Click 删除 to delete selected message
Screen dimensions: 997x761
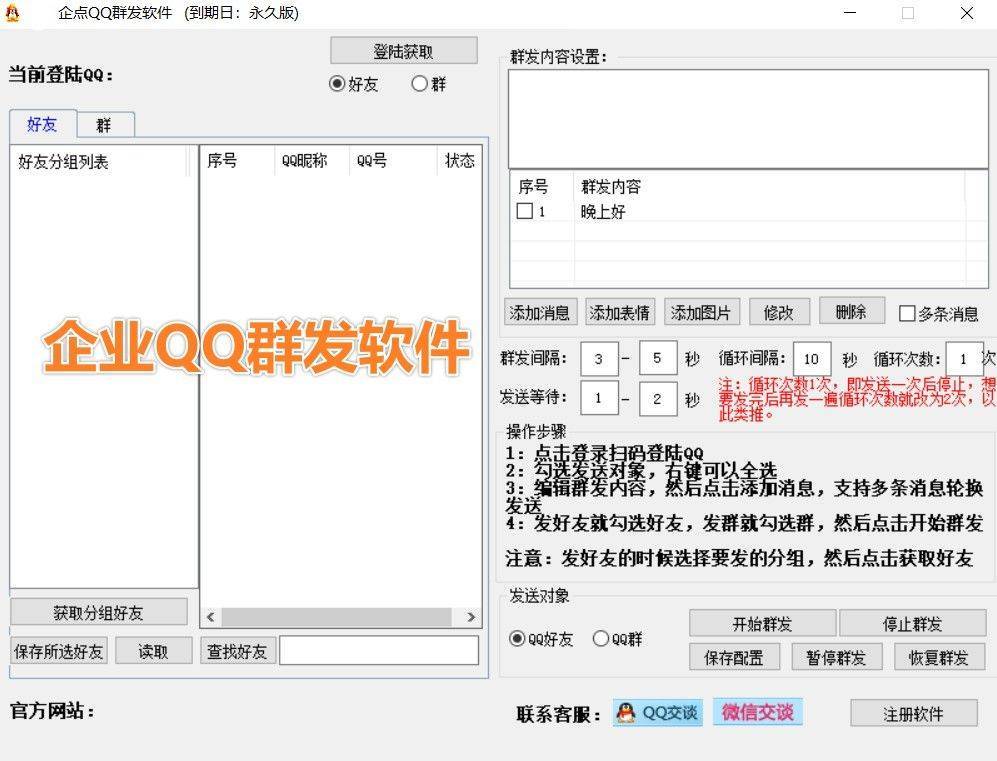851,312
